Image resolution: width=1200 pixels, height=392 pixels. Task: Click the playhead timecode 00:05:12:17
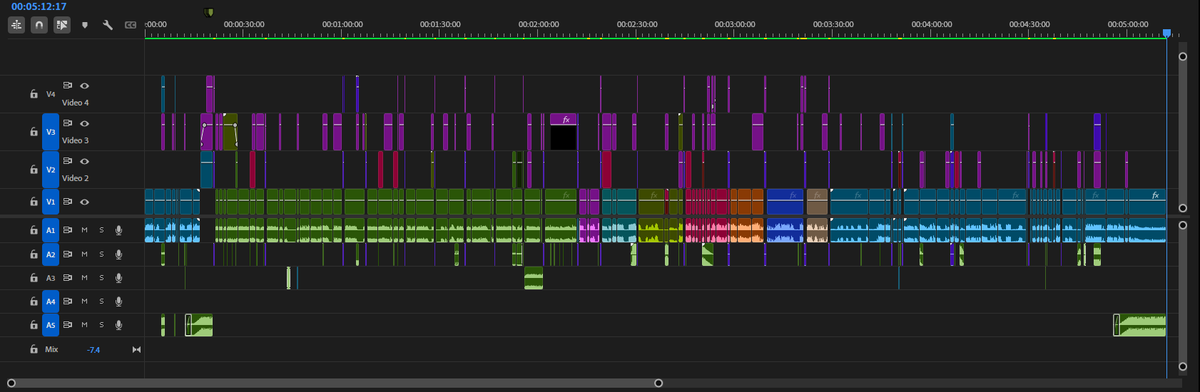pos(39,6)
